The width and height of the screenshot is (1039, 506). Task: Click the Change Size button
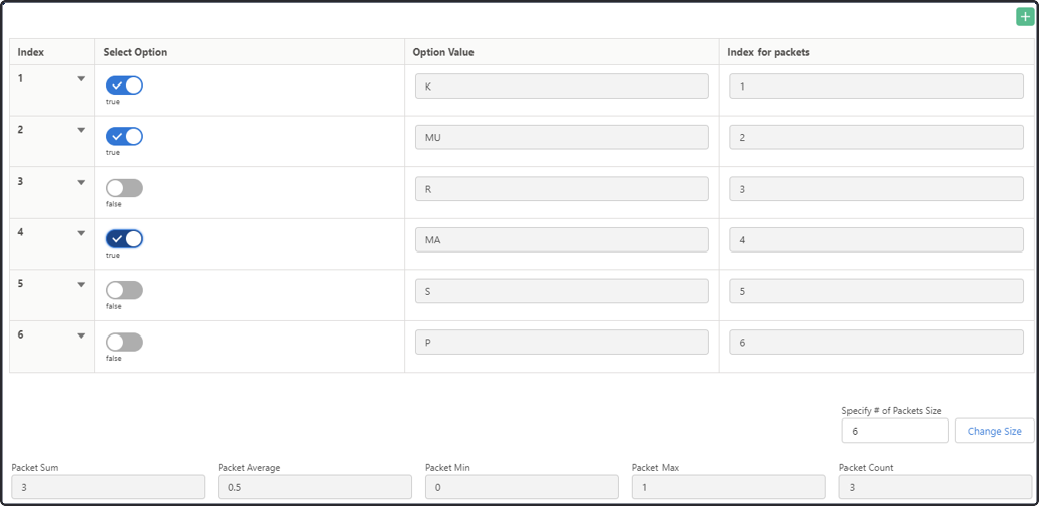pos(995,431)
